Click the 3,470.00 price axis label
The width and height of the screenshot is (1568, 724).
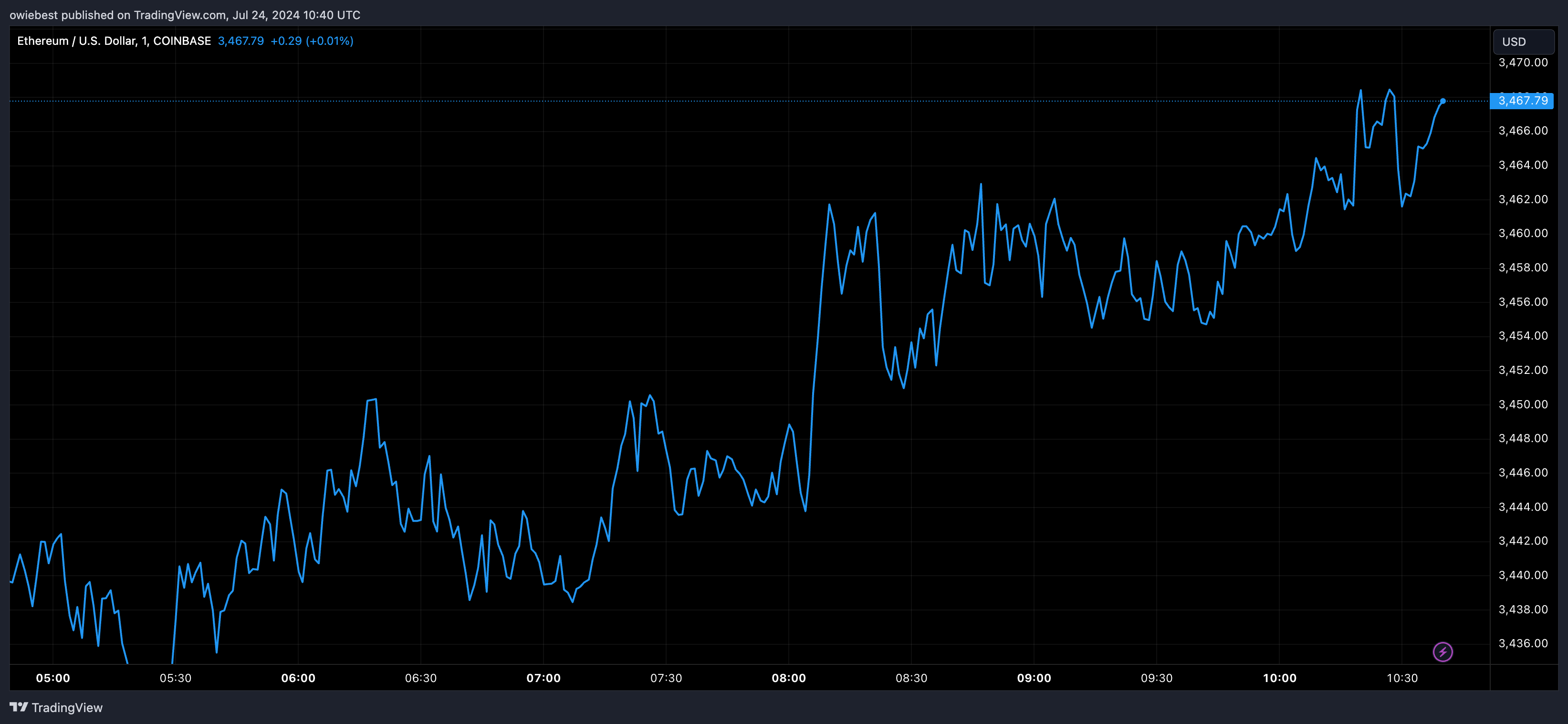coord(1523,62)
